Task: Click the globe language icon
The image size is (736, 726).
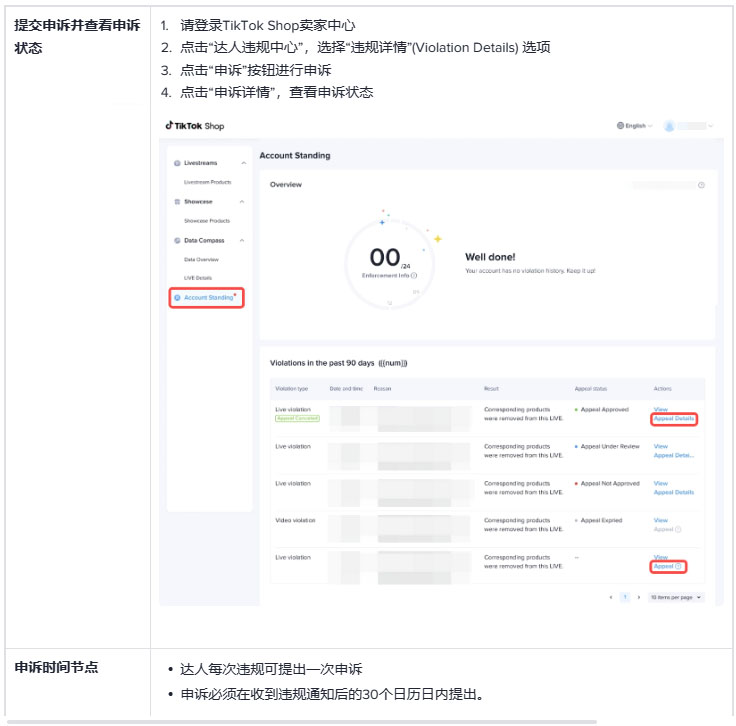Action: pos(621,126)
